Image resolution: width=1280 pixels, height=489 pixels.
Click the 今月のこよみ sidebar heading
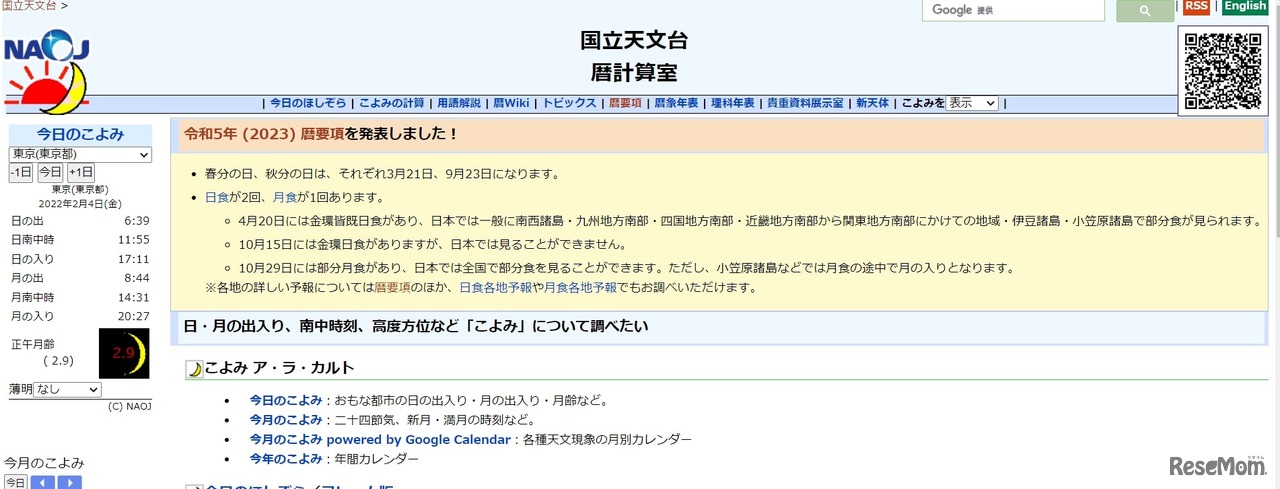[x=44, y=463]
